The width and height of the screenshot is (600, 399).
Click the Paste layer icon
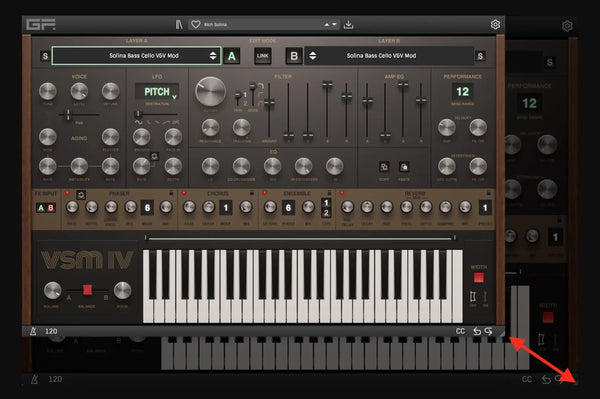point(404,167)
